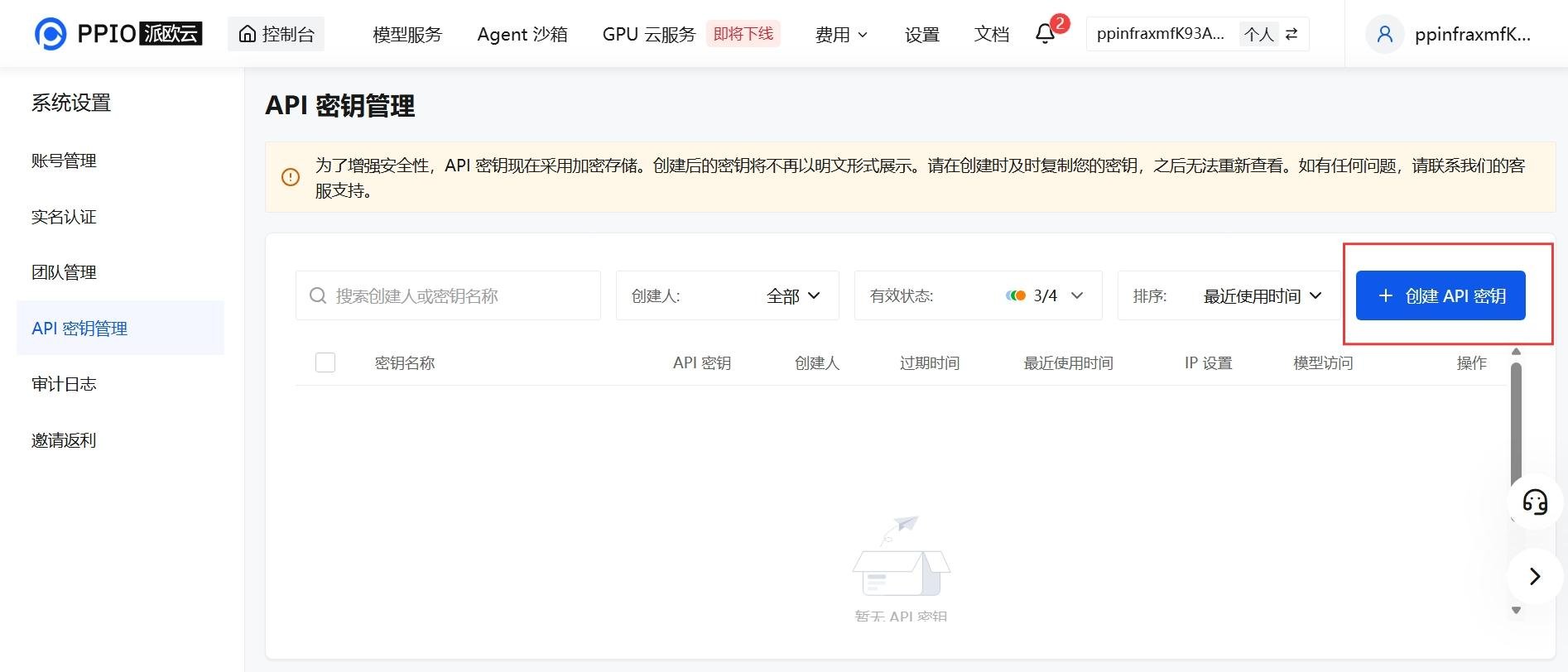
Task: Click the 模型访问 column header
Action: click(x=1323, y=362)
